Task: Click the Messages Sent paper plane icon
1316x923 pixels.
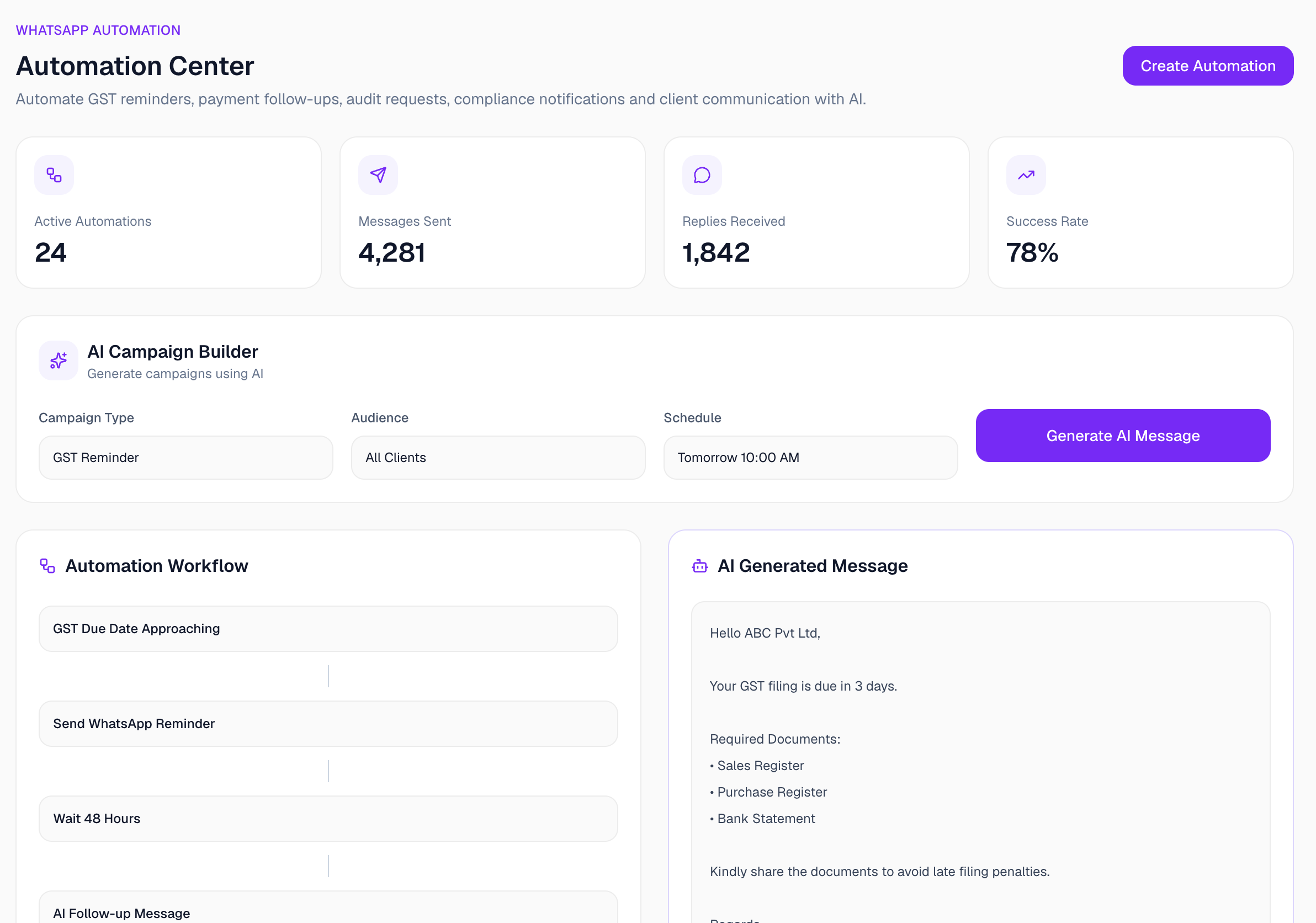Action: [x=378, y=175]
